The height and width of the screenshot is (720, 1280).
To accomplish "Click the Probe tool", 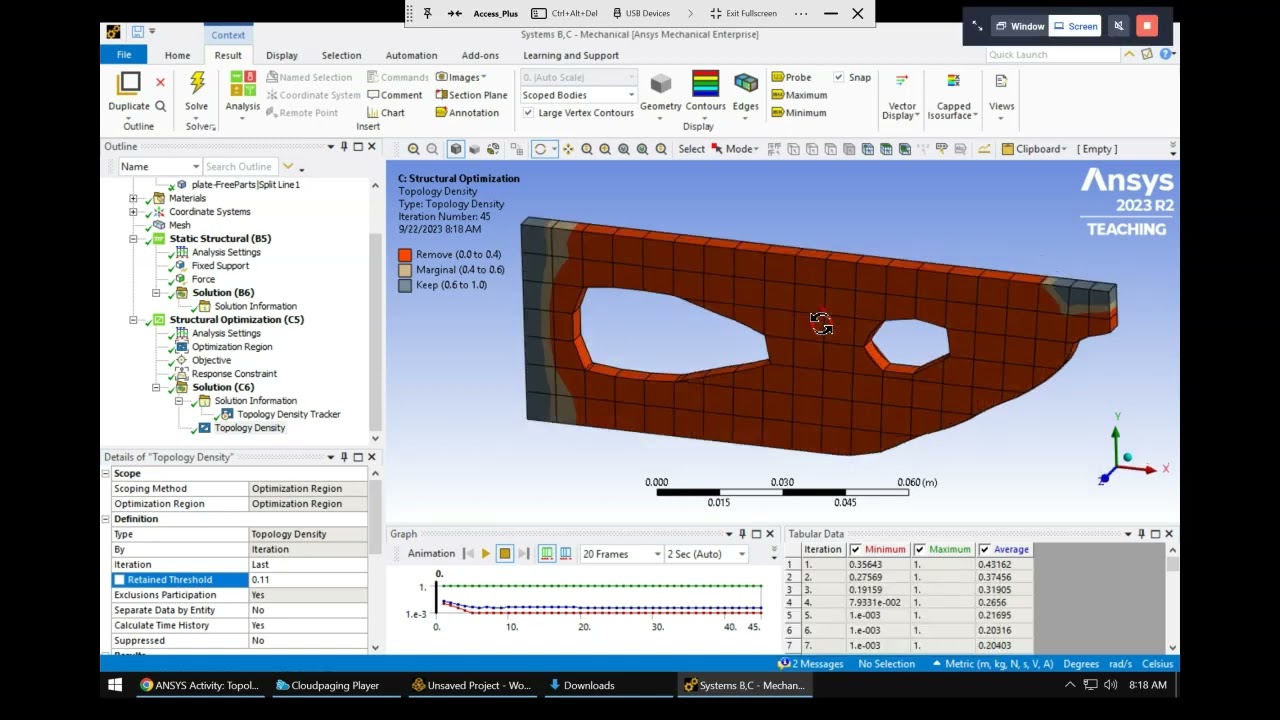I will [791, 77].
